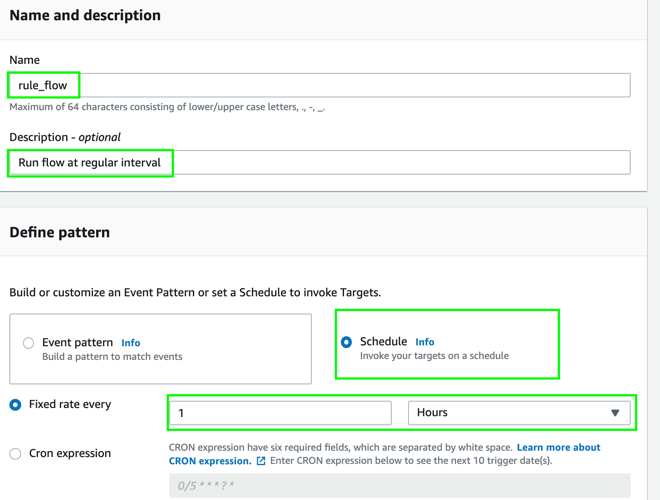This screenshot has height=500, width=660.
Task: Click the Hours dropdown arrow triangle
Action: (615, 413)
